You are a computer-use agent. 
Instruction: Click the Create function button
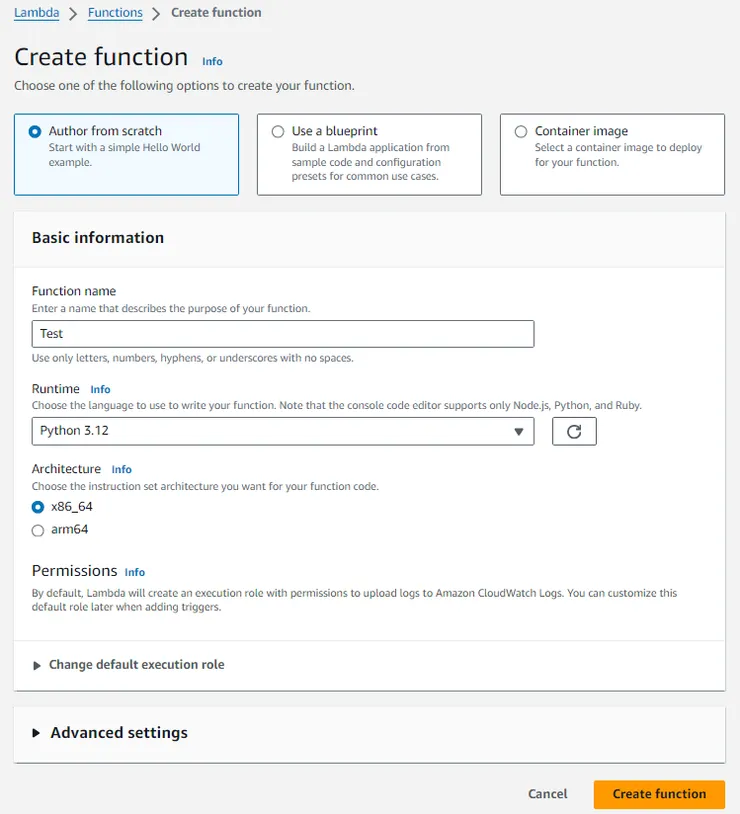pos(659,794)
